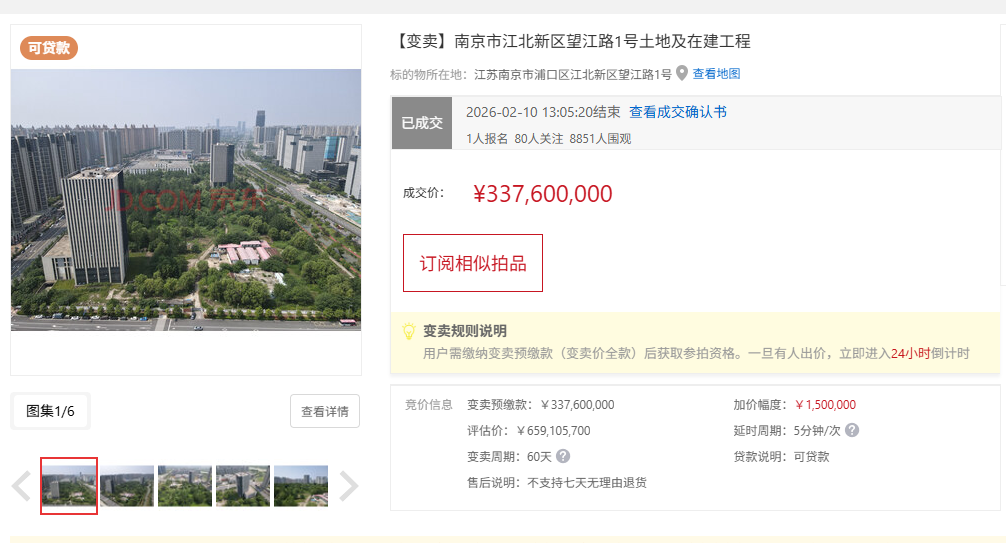Screen dimensions: 1006x543
Task: Click help icon beside 变卖周期 60天
Action: [563, 456]
